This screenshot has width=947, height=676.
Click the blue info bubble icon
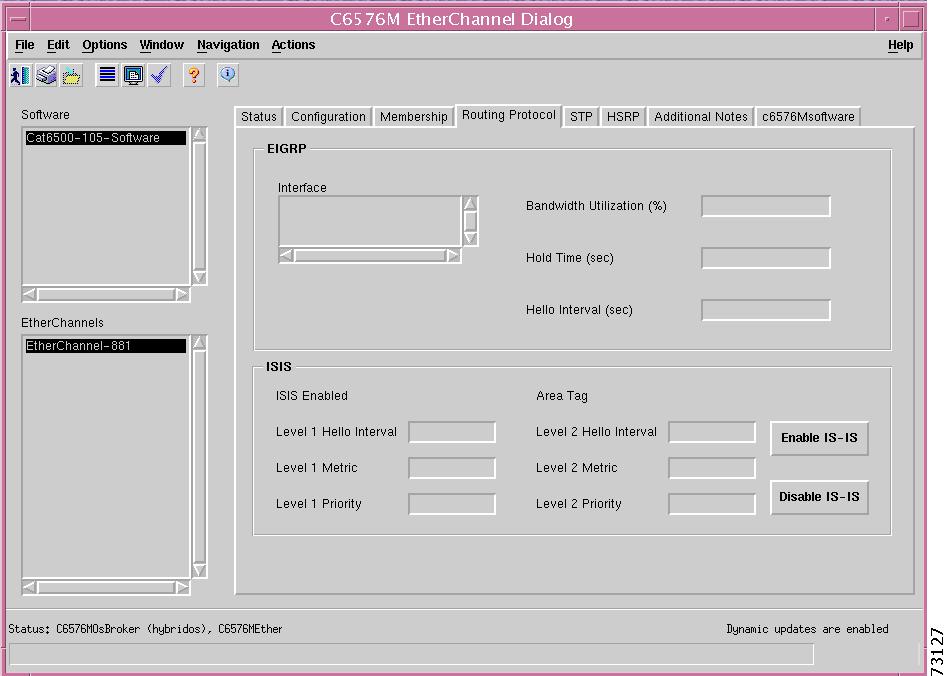tap(228, 76)
